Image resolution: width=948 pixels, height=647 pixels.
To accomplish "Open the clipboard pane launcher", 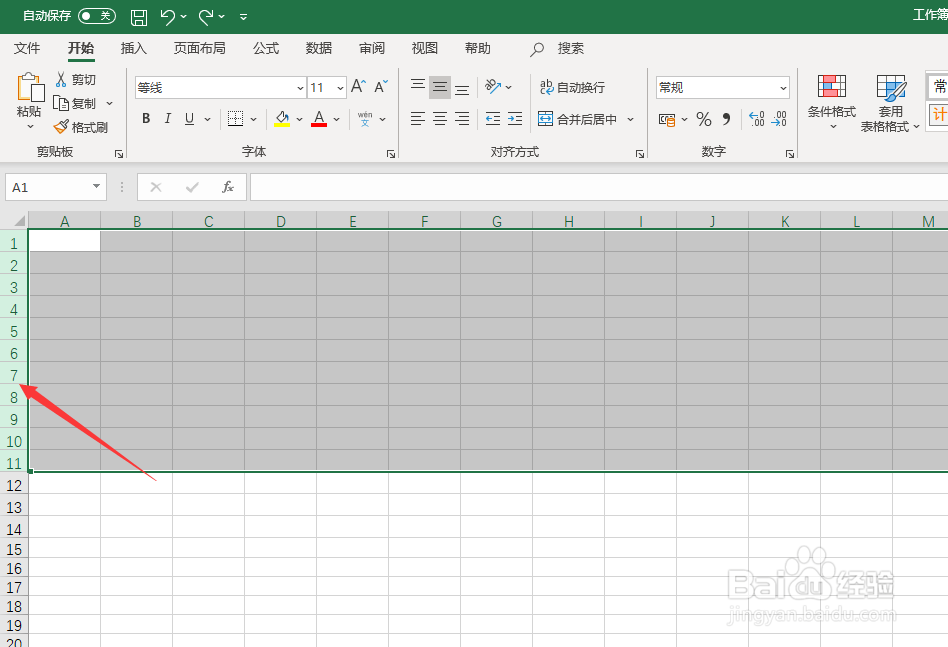I will point(119,154).
